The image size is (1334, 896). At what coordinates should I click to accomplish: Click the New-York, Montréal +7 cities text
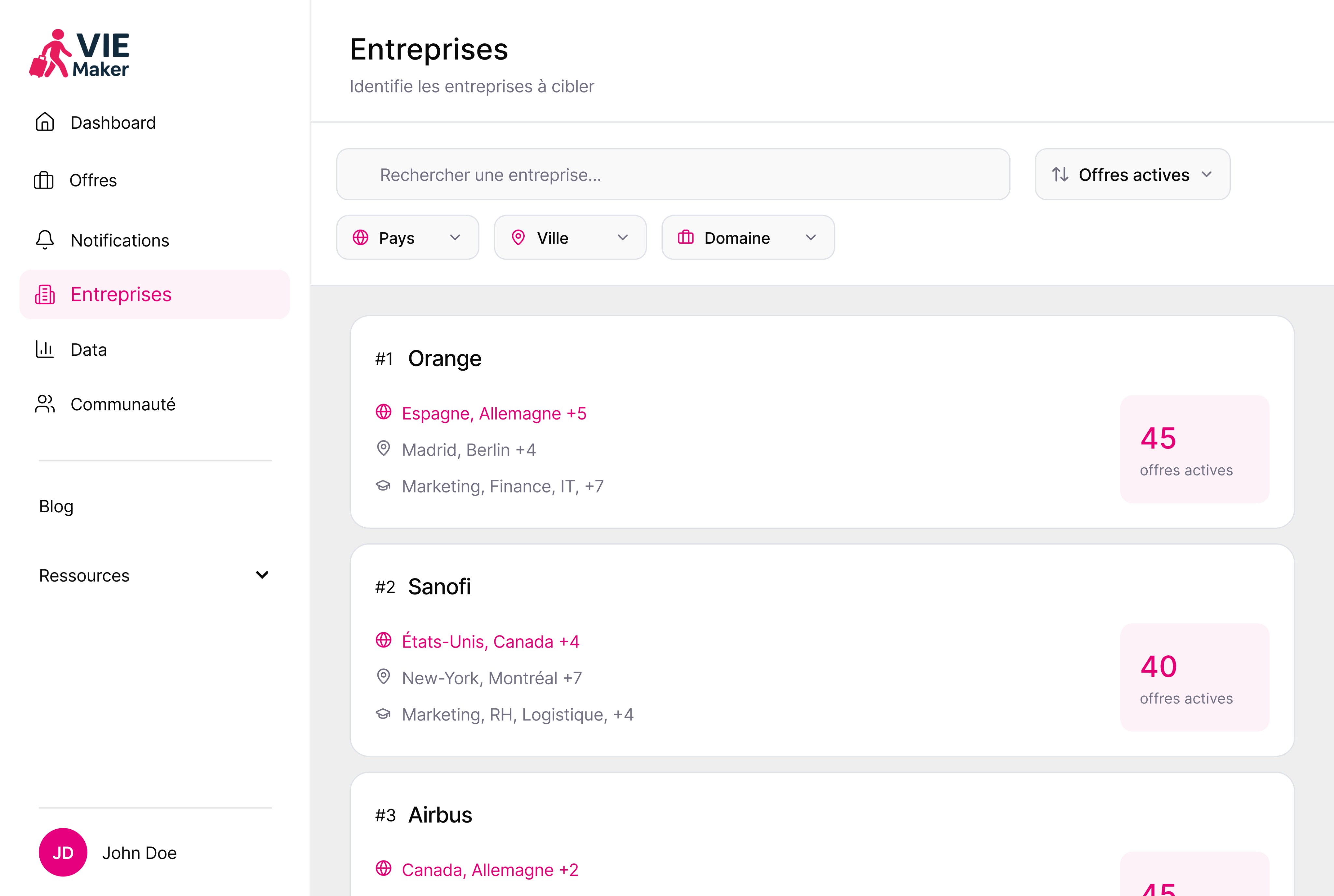click(491, 678)
